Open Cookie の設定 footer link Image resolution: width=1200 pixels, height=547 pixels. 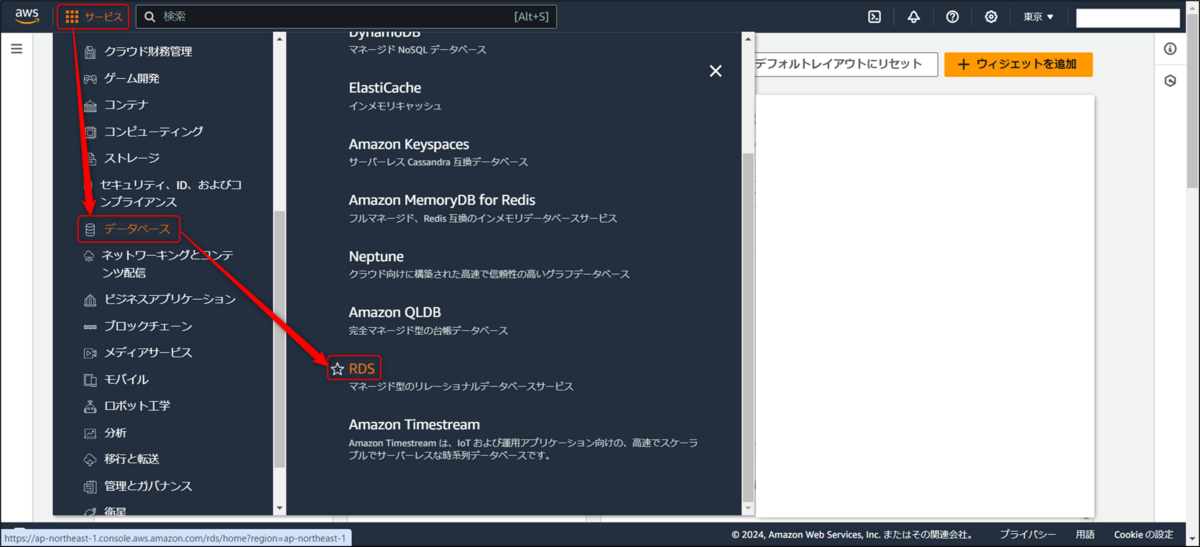(1144, 535)
